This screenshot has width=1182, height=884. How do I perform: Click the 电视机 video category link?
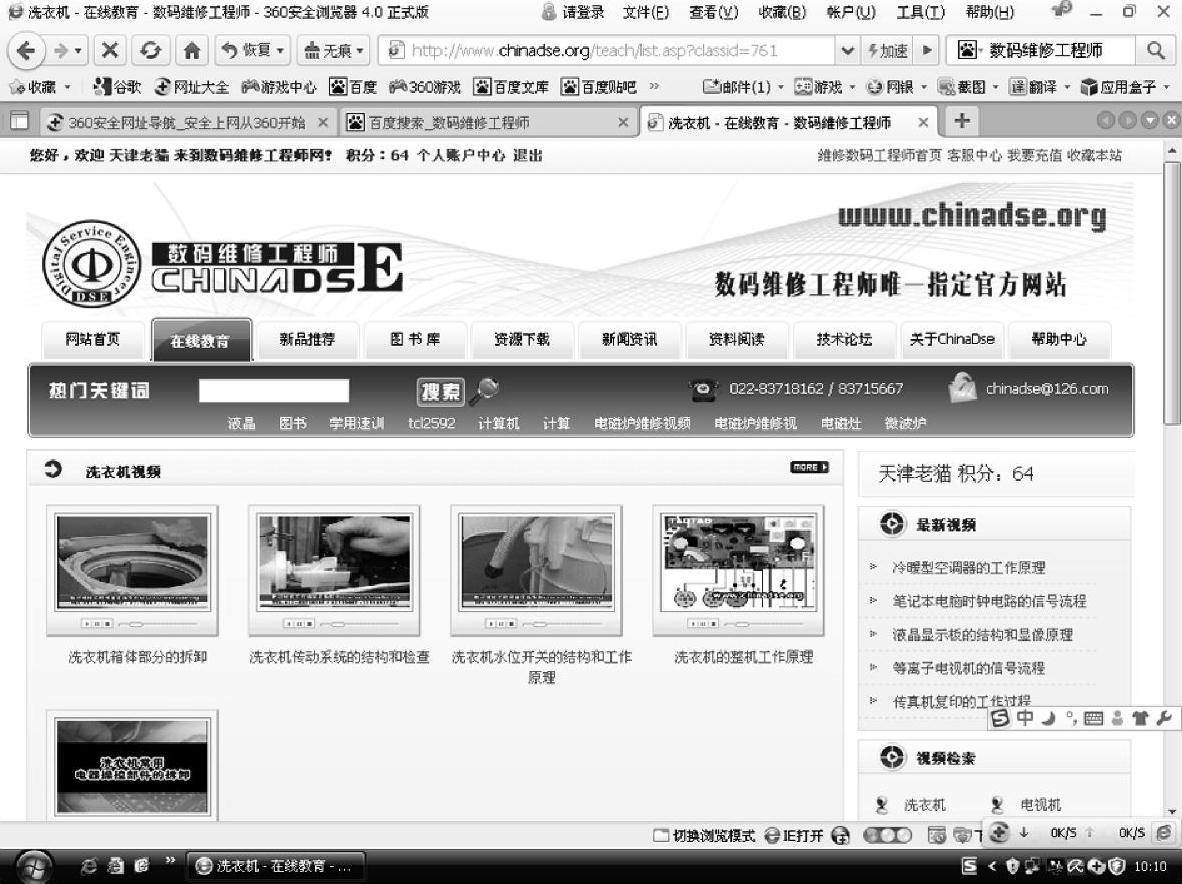(x=1040, y=805)
